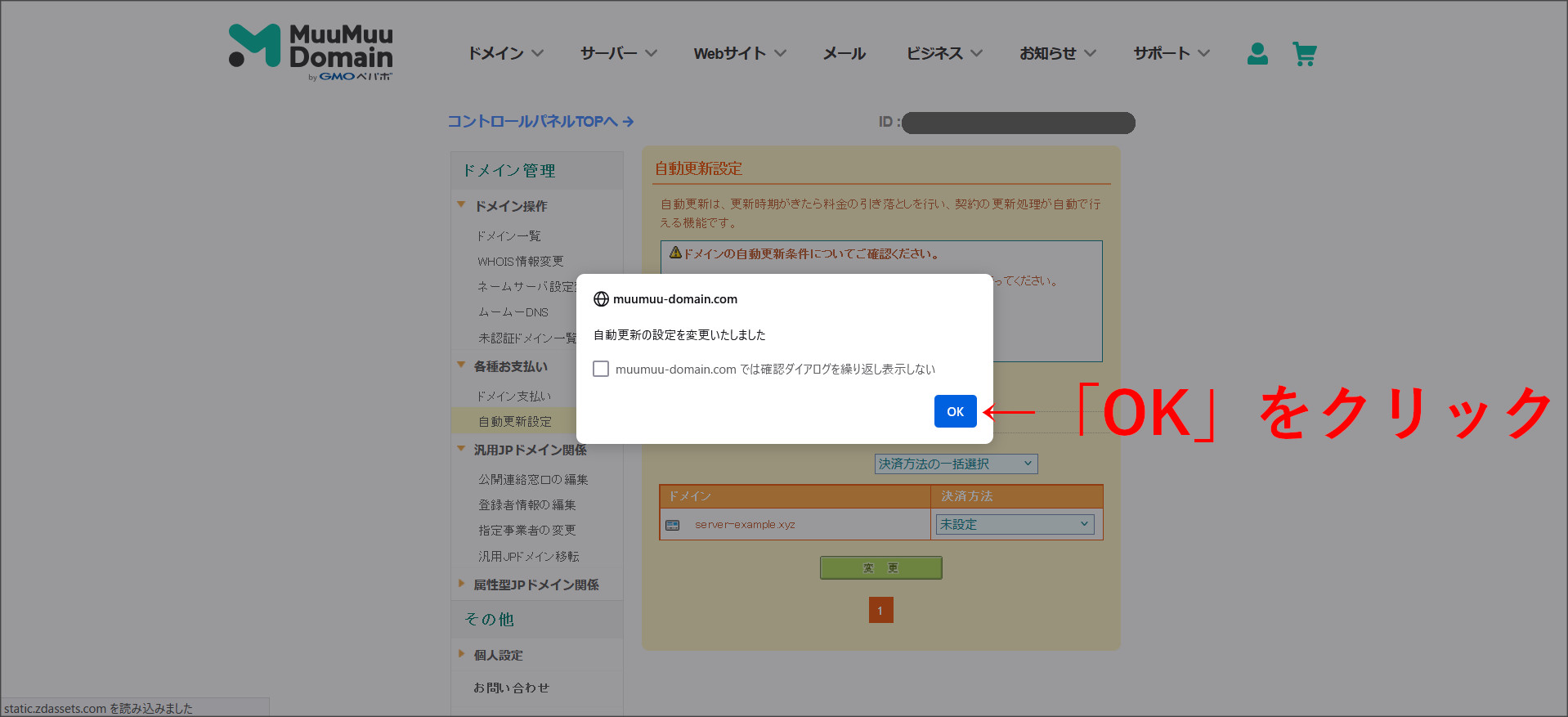Open 汎用JPドメイン移転 in the sidebar
Viewport: 1568px width, 717px height.
(x=529, y=556)
